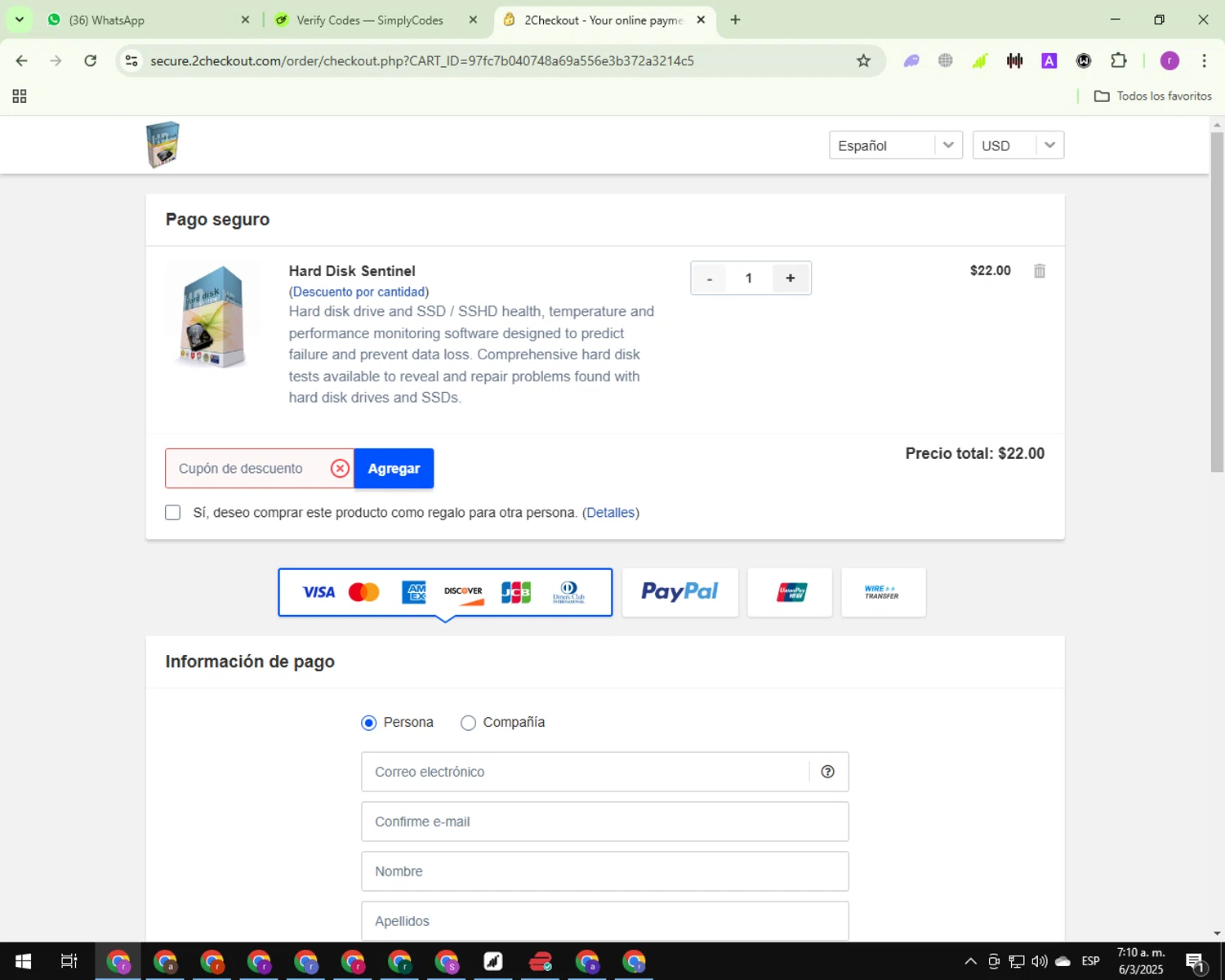Increase quantity with plus button

[790, 278]
